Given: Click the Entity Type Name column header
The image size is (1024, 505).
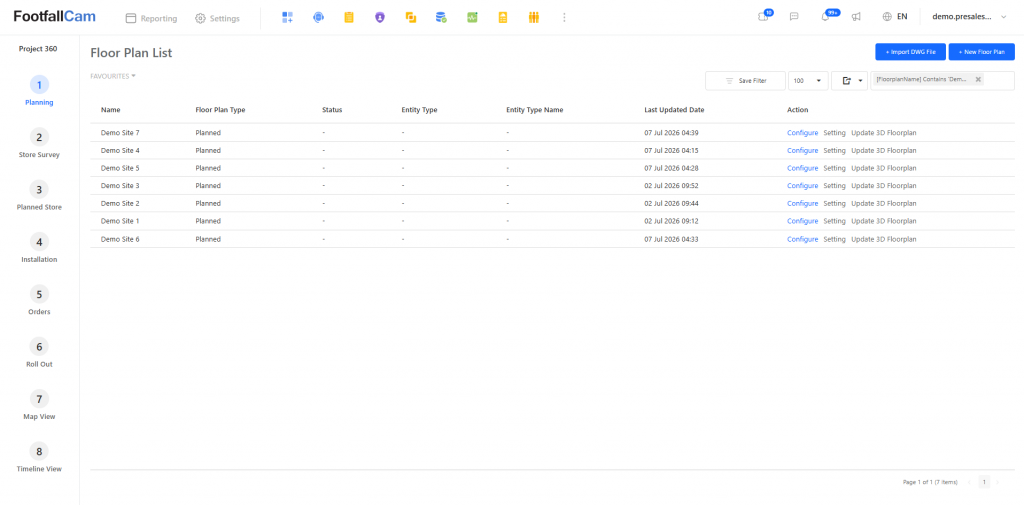Looking at the screenshot, I should (x=534, y=110).
